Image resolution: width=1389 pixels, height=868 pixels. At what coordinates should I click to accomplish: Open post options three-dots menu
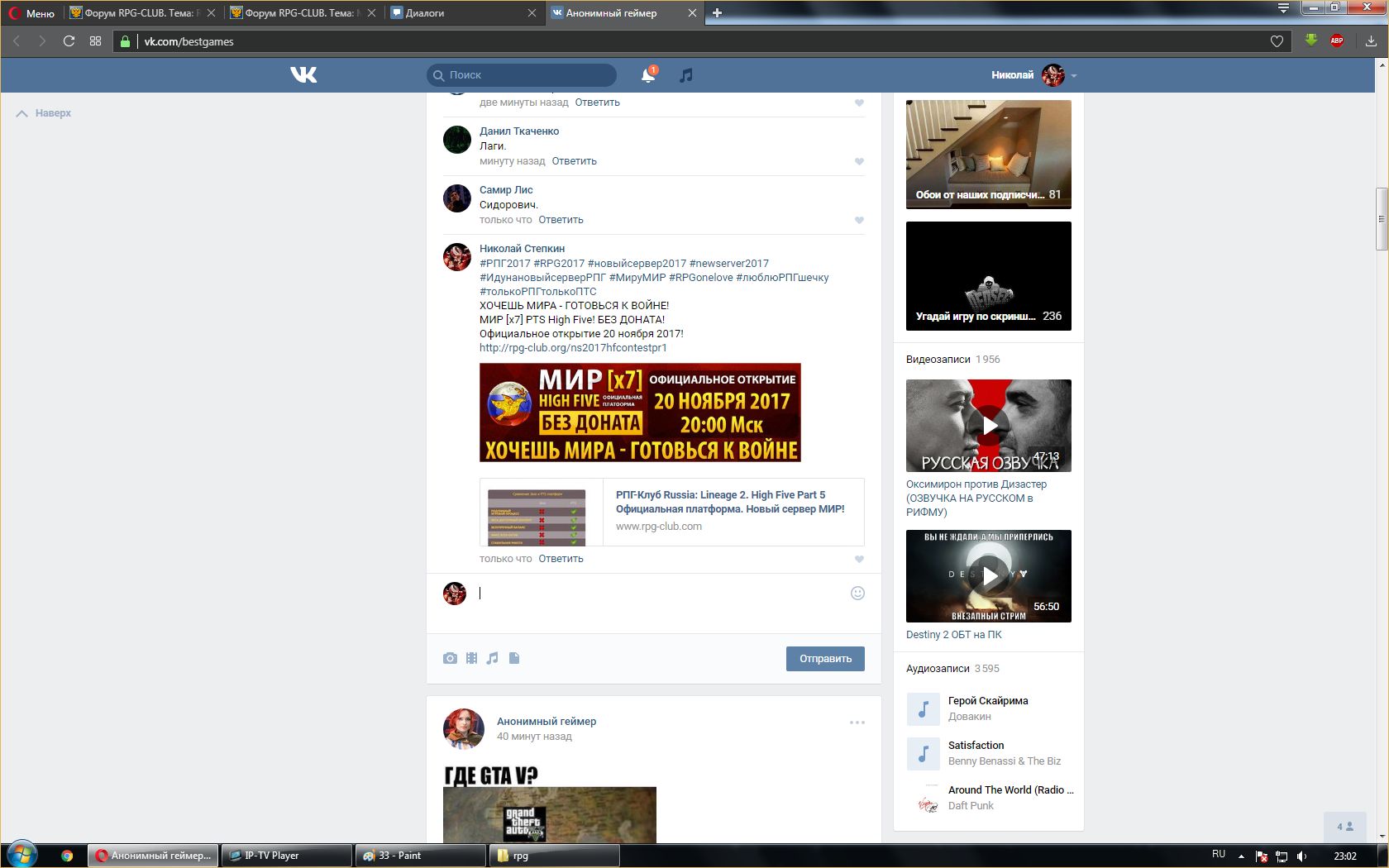pos(857,723)
